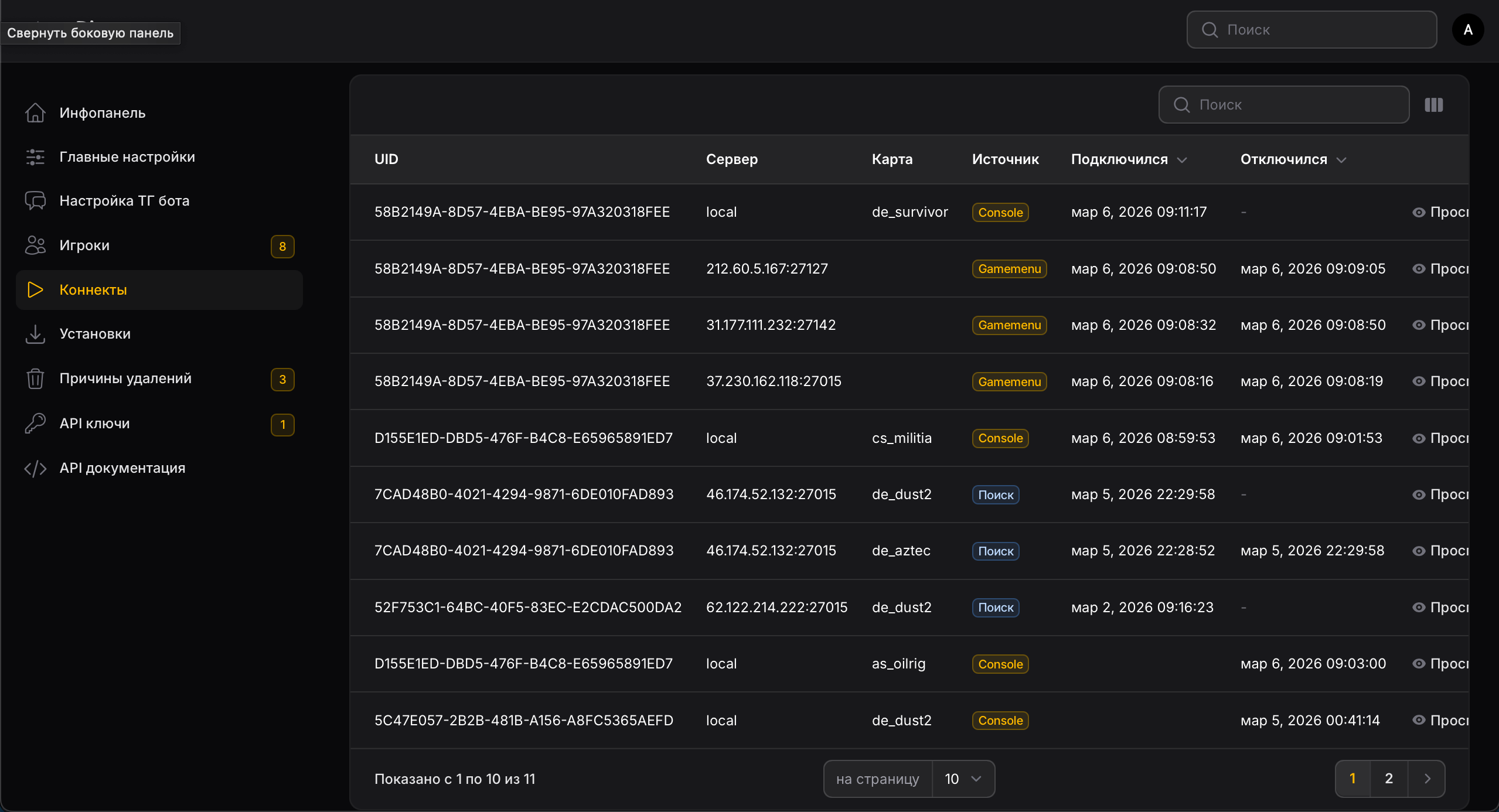Click the eye icon in the as_oilrig row
1499x812 pixels.
[1419, 664]
